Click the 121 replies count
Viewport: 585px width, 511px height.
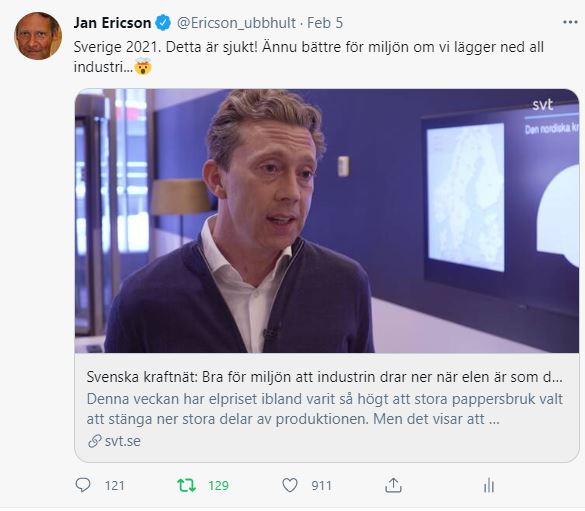[115, 486]
